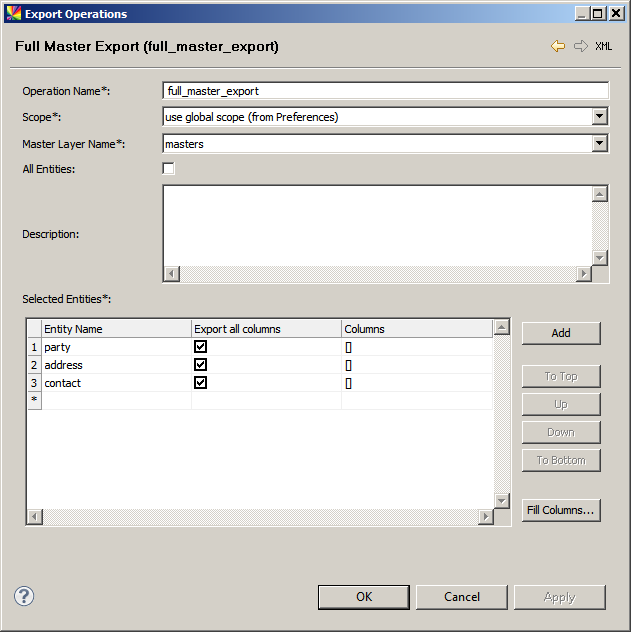Toggle Export all columns for contact
The image size is (631, 632).
point(200,383)
